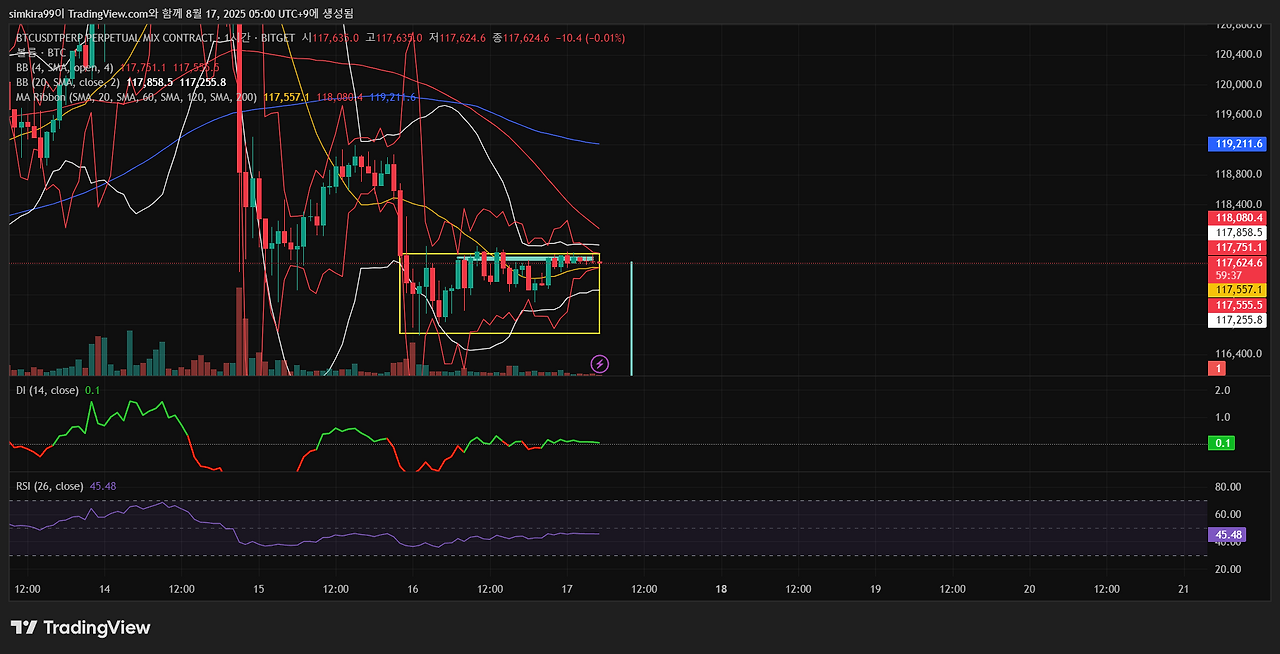Viewport: 1280px width, 654px height.
Task: Click the 1.0 tick on DI scale
Action: pyautogui.click(x=1222, y=417)
